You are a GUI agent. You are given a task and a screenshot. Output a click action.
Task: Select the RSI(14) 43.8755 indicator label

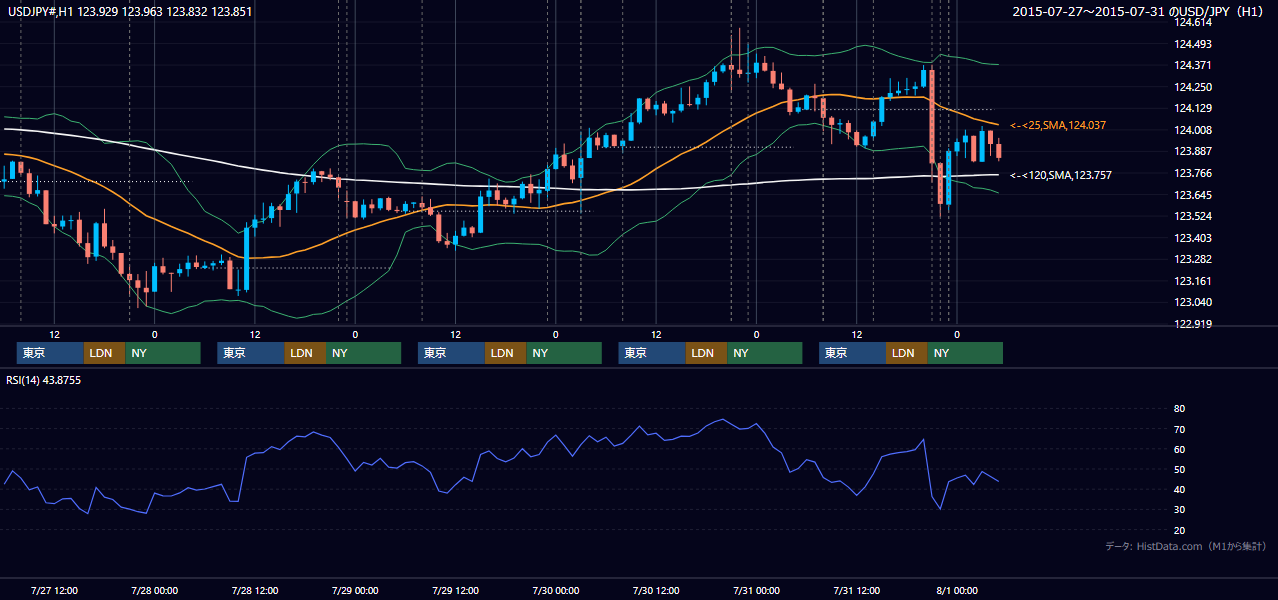[x=43, y=380]
